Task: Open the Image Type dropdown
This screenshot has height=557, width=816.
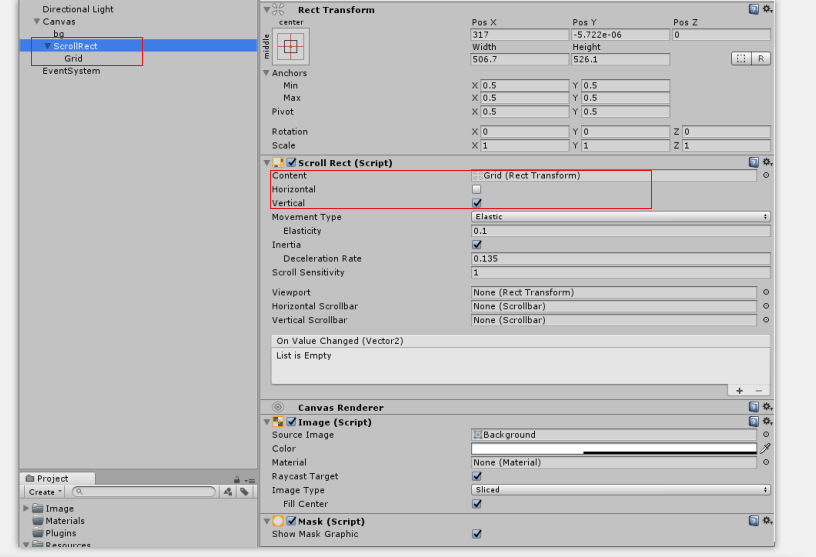Action: tap(620, 490)
